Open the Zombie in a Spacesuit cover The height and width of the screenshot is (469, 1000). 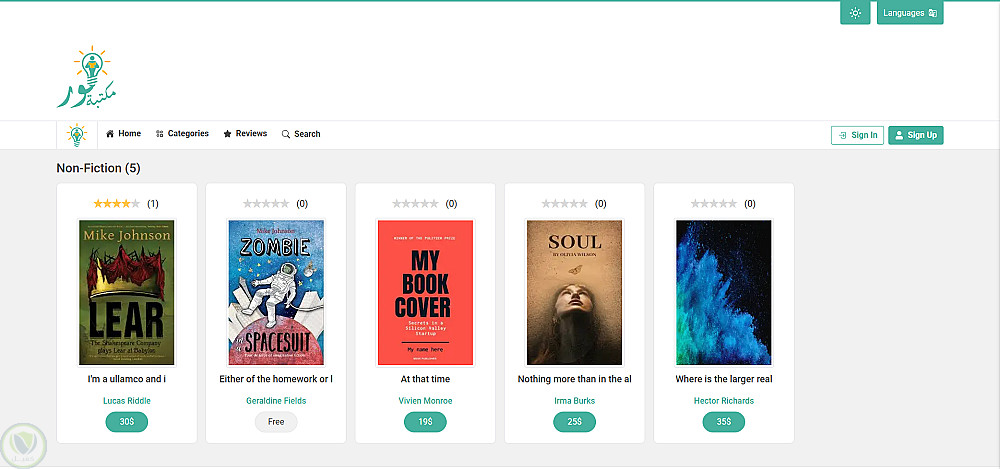coord(276,292)
